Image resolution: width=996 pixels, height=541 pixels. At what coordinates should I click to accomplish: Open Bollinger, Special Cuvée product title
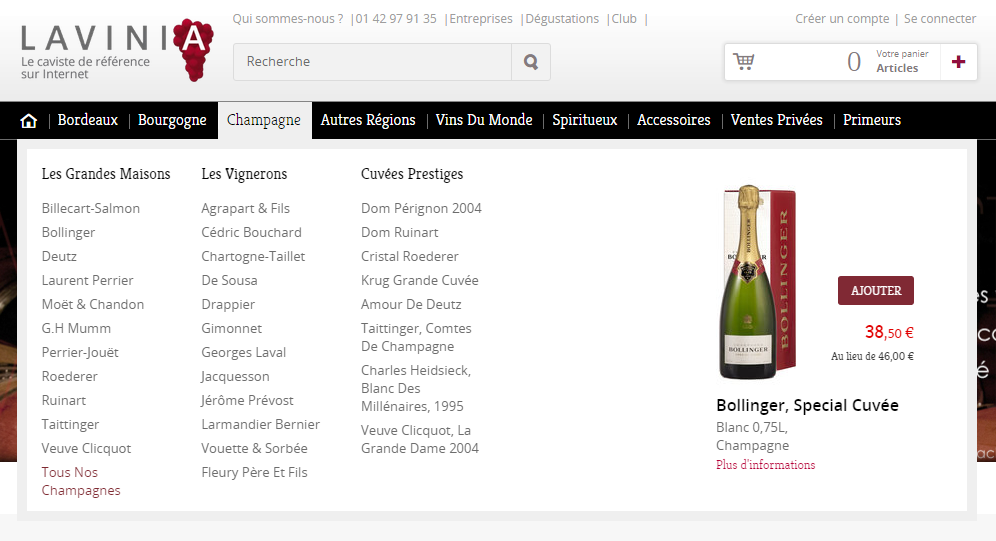coord(807,405)
